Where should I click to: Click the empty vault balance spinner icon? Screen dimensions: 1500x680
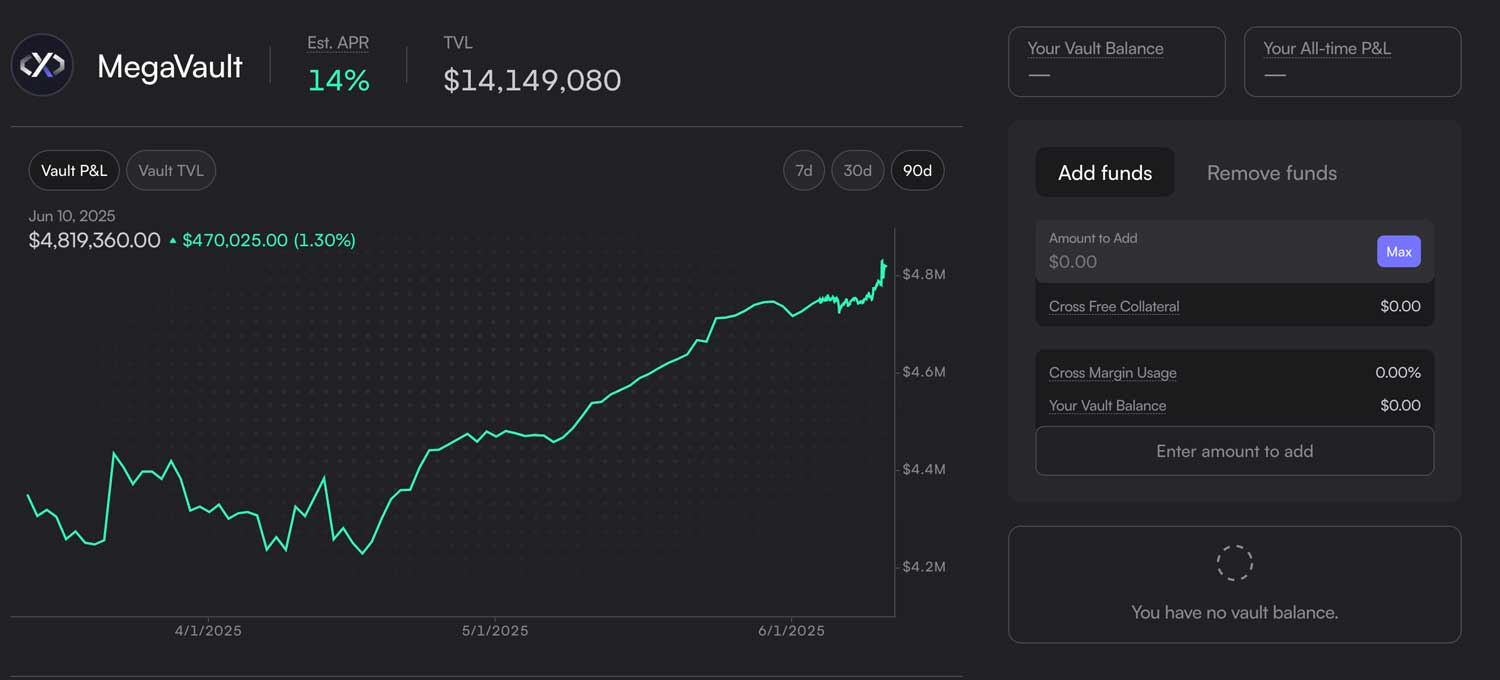tap(1234, 563)
